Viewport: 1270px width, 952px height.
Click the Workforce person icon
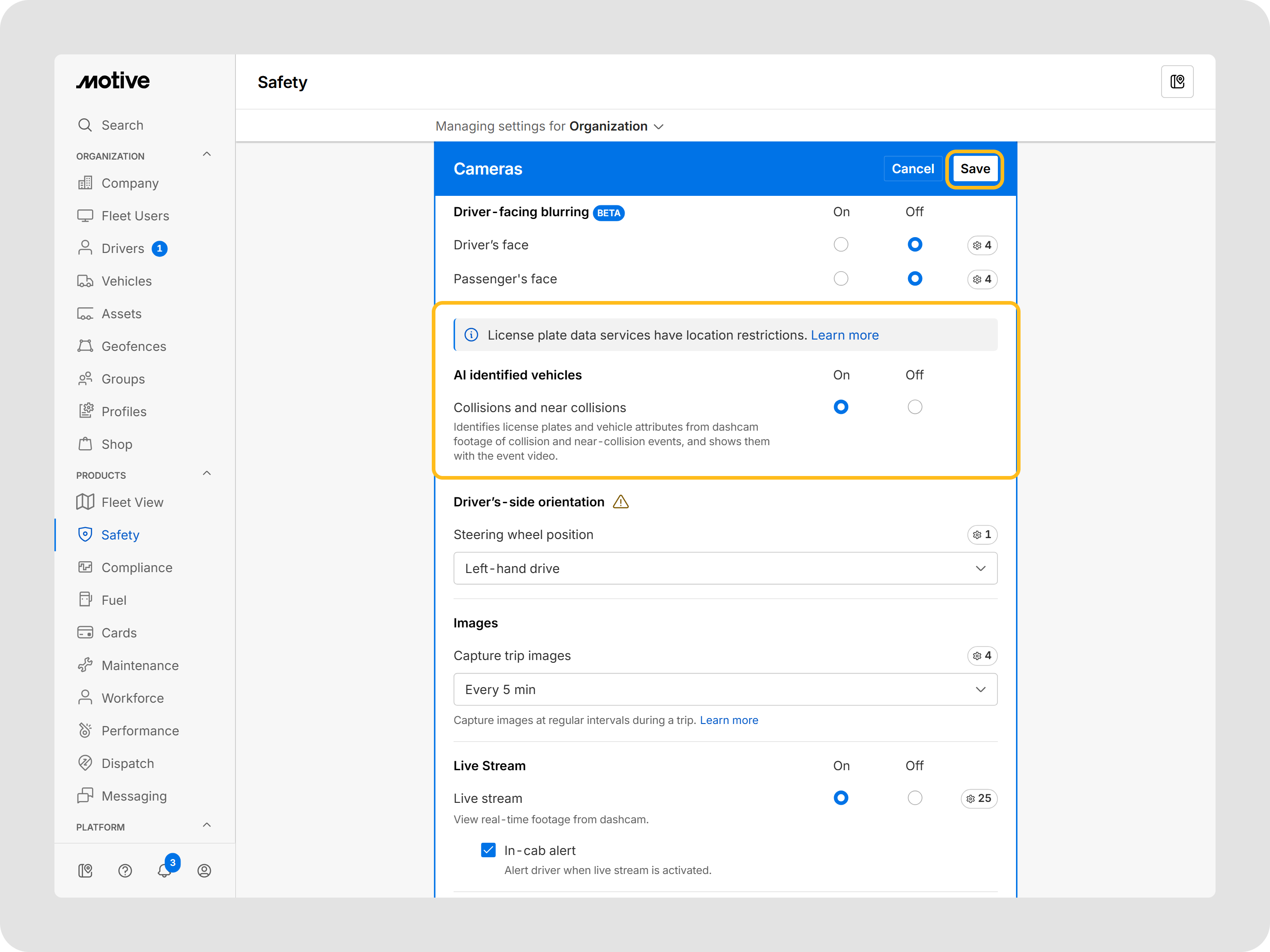click(85, 698)
